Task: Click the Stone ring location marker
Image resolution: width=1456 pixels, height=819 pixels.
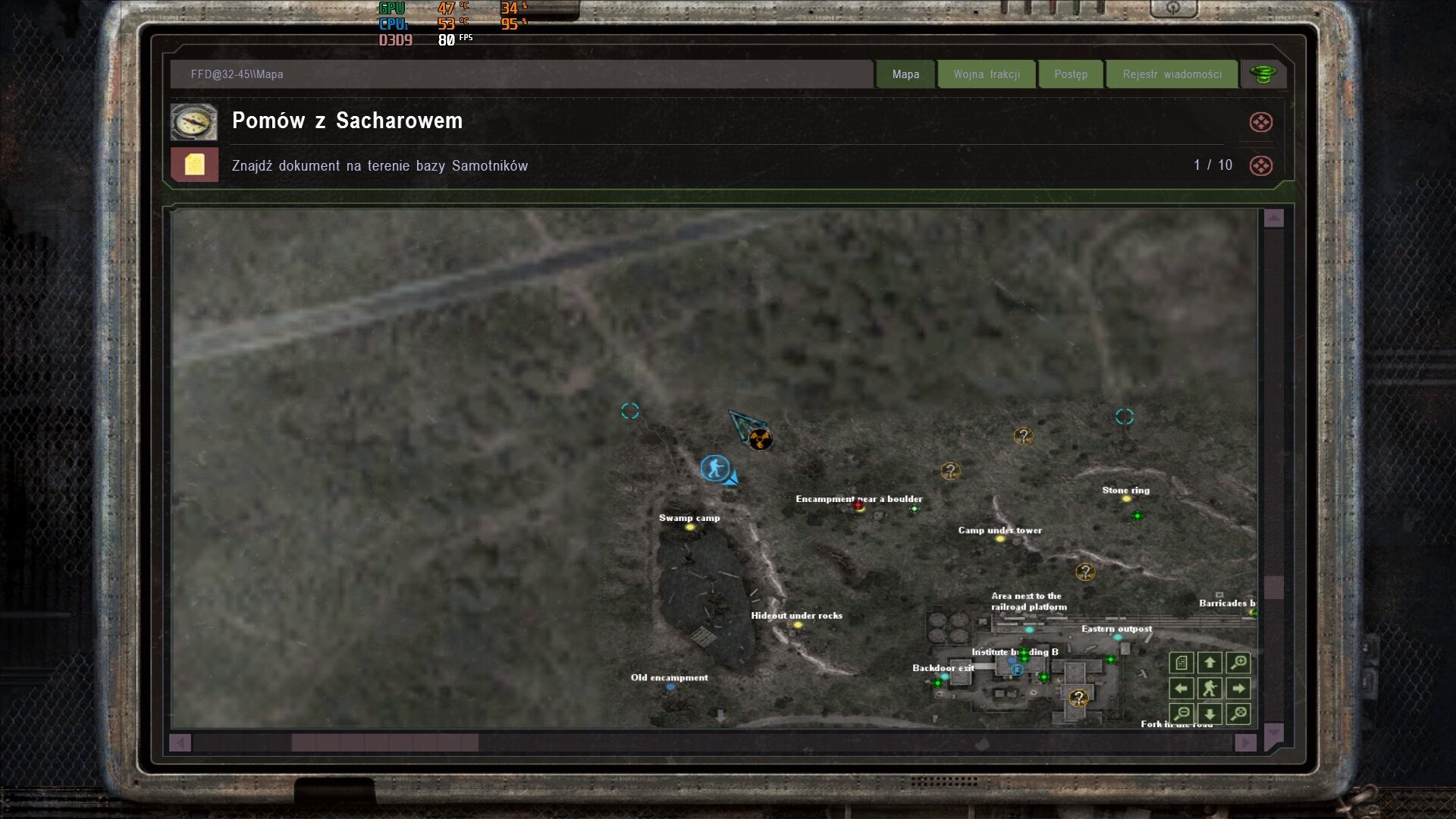Action: click(x=1126, y=499)
